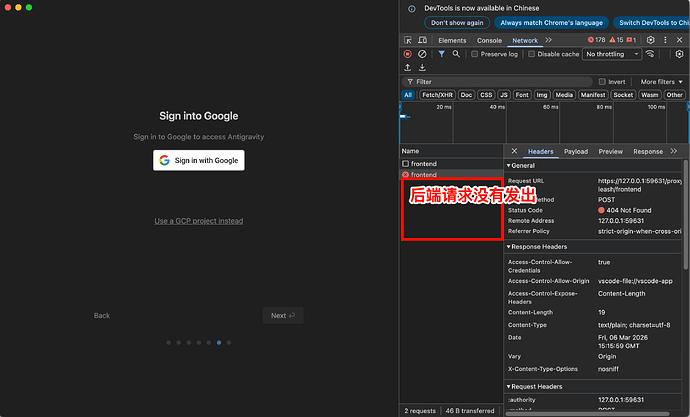Click the Next button
Viewport: 690px width, 417px height.
(283, 316)
